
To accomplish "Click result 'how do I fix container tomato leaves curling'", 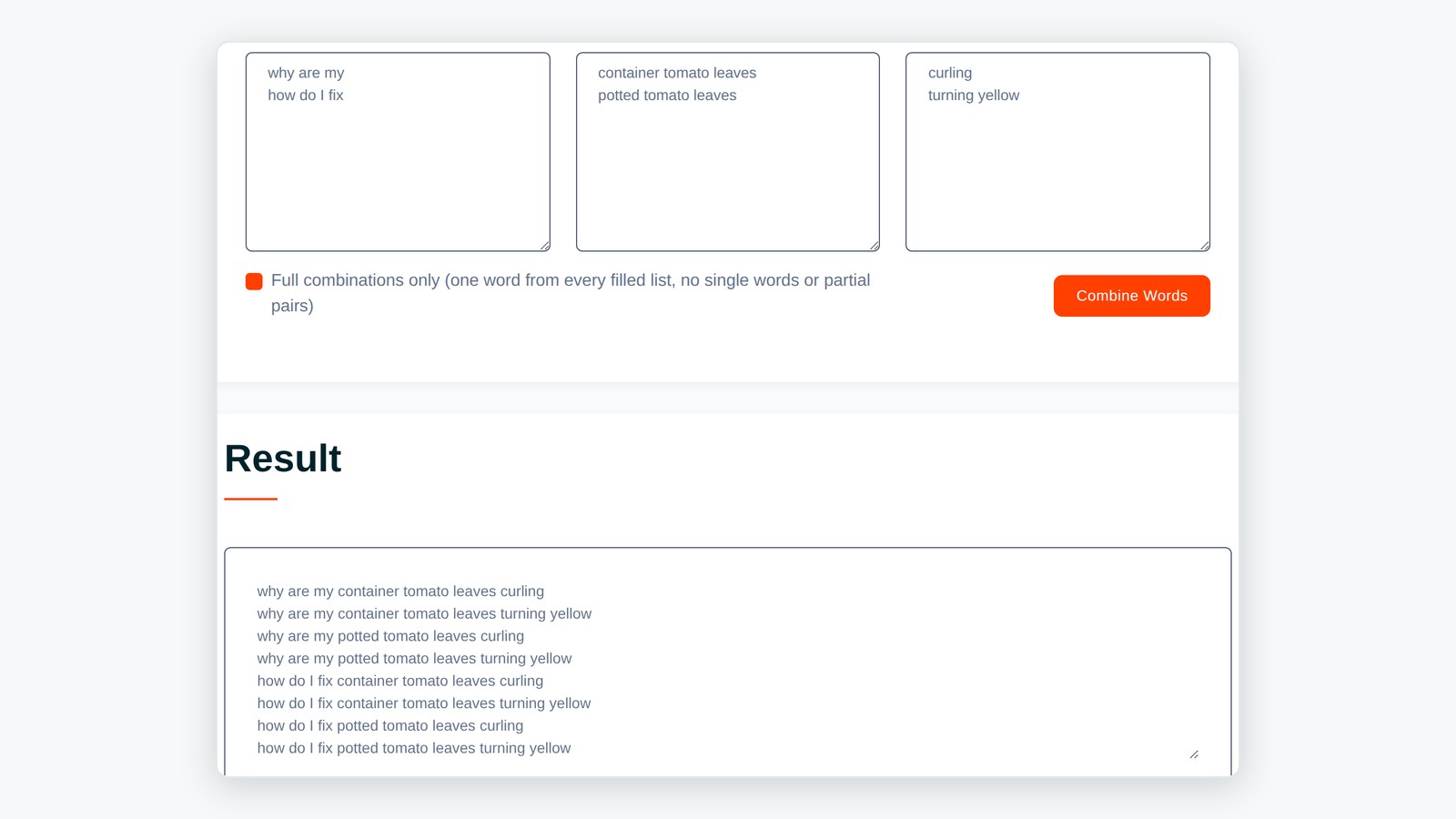I will point(400,681).
